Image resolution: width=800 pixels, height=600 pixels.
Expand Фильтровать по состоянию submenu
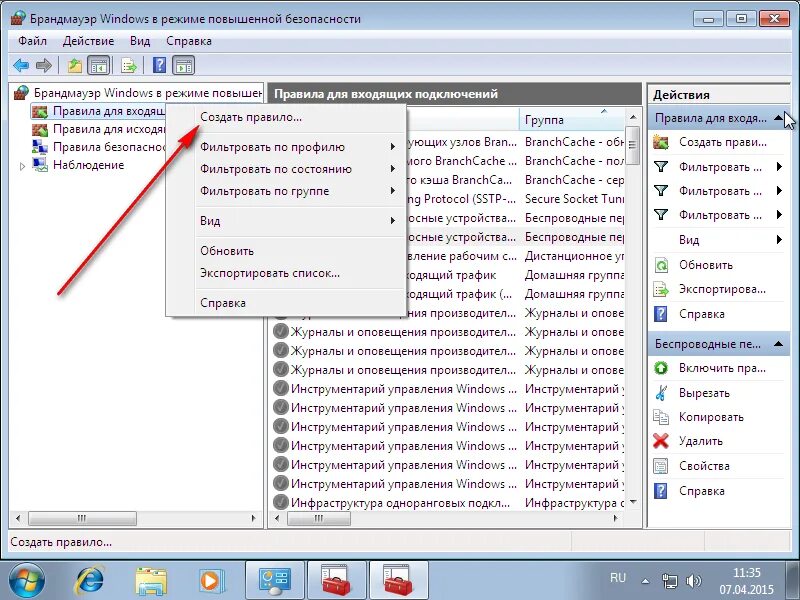286,169
